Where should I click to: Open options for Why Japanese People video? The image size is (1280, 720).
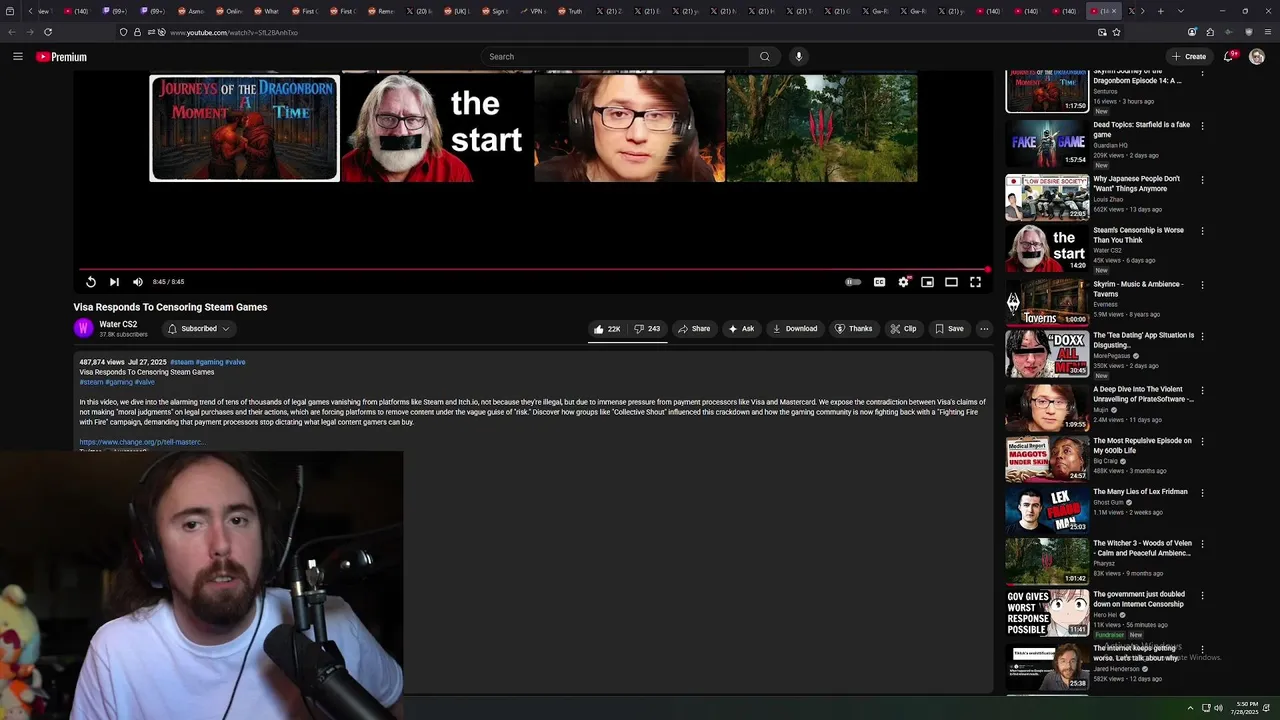pyautogui.click(x=1202, y=180)
